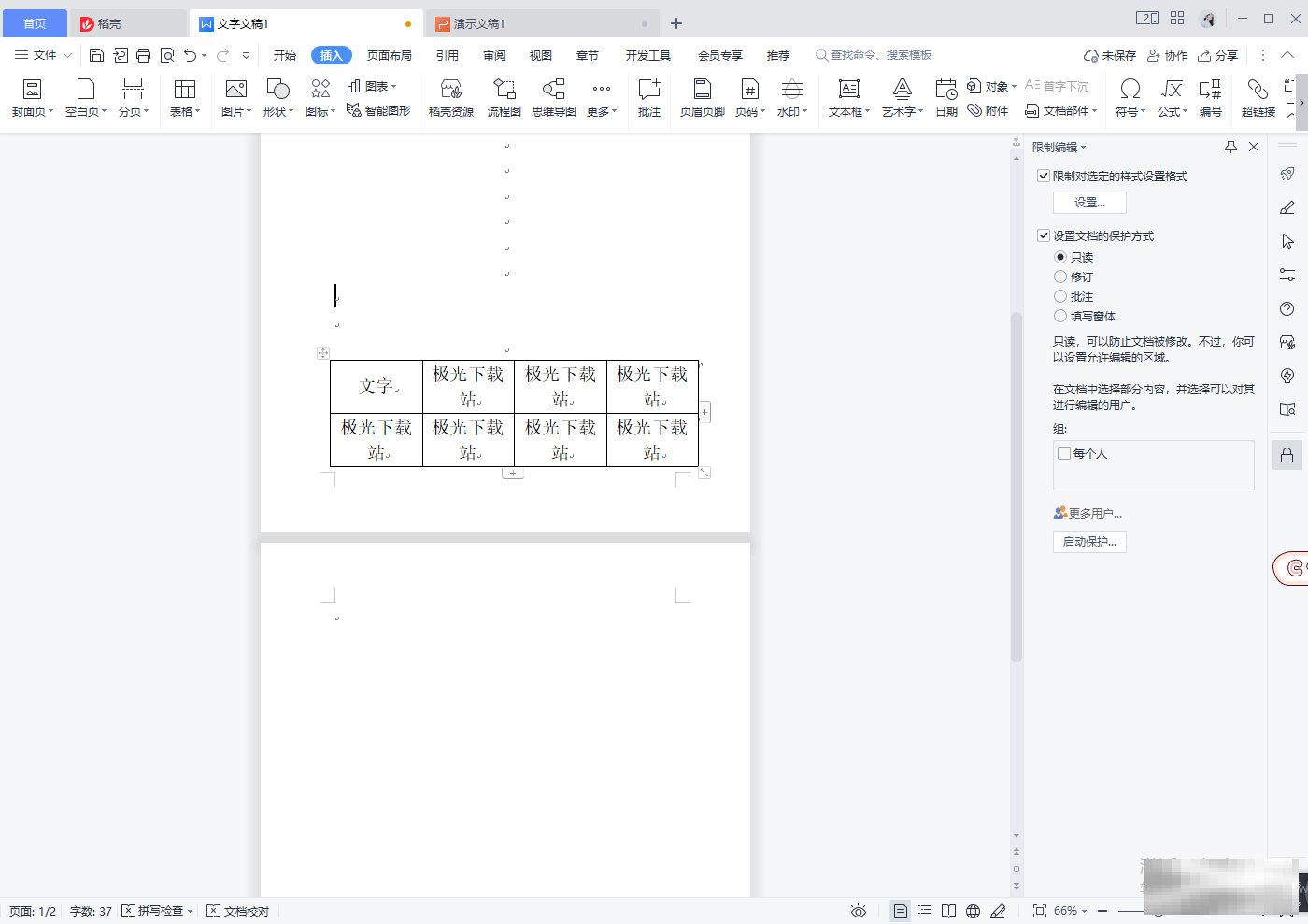
Task: Insert a 思维导图 mind map
Action: pos(553,97)
